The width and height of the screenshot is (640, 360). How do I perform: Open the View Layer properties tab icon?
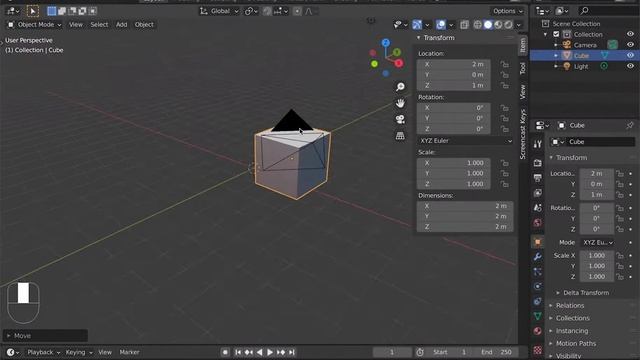[538, 193]
